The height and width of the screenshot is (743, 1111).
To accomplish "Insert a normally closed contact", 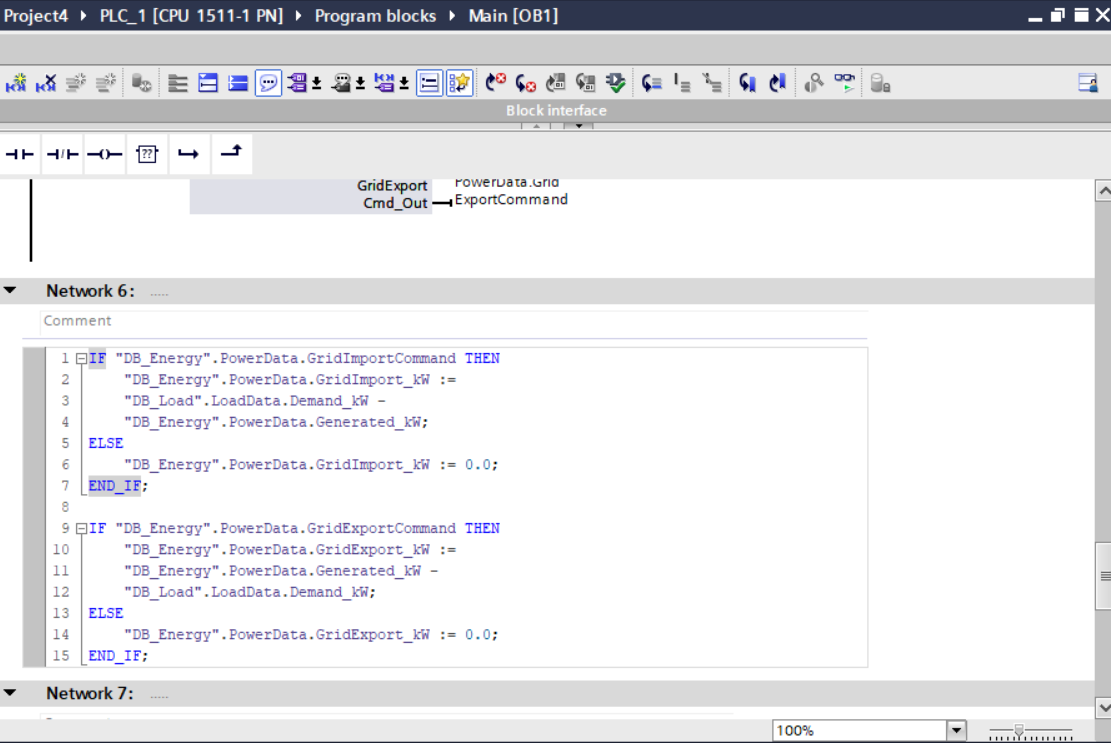I will coord(62,154).
